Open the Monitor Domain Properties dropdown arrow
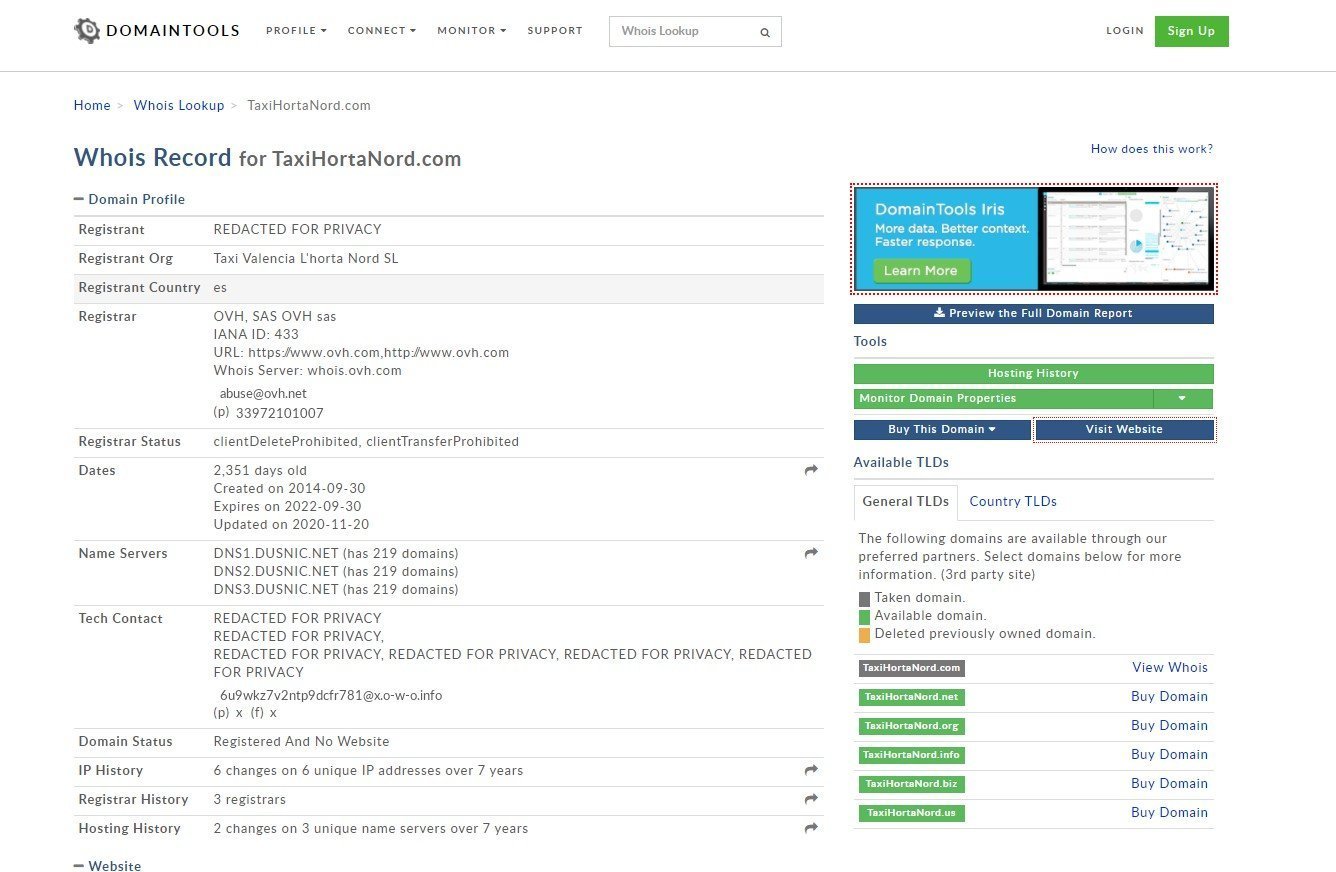This screenshot has height=872, width=1336. (1182, 398)
